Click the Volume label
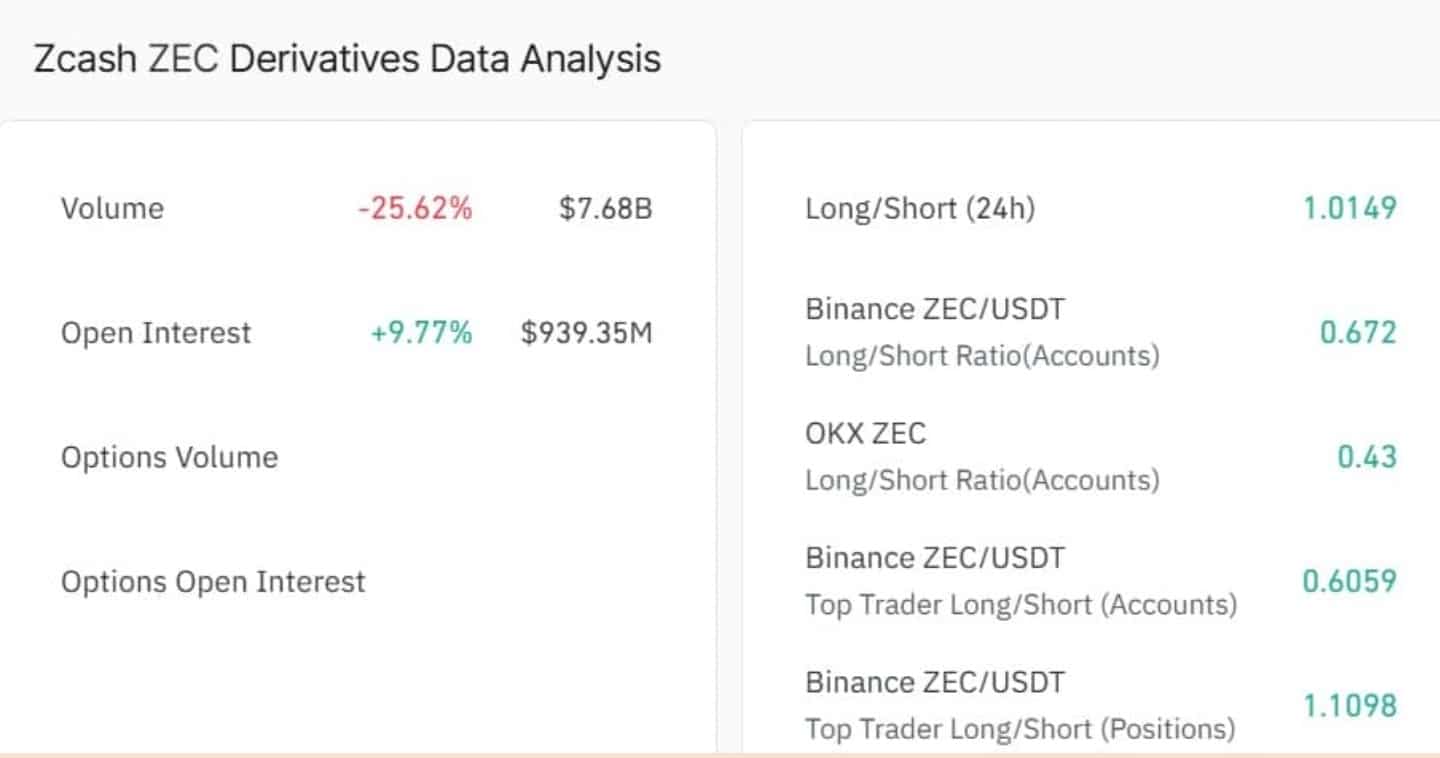The image size is (1440, 758). 112,209
